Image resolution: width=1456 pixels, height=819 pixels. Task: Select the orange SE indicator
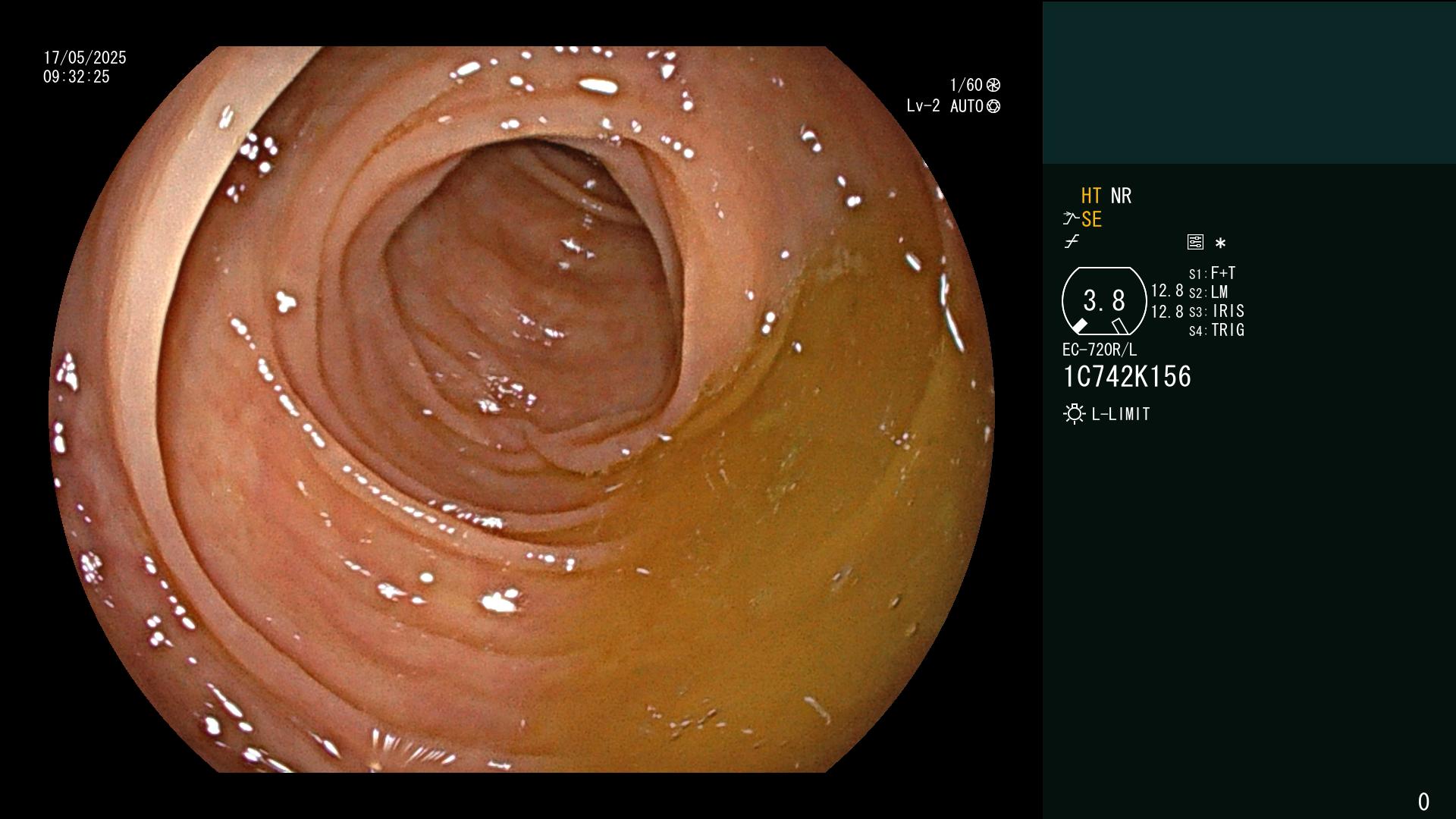click(x=1091, y=220)
